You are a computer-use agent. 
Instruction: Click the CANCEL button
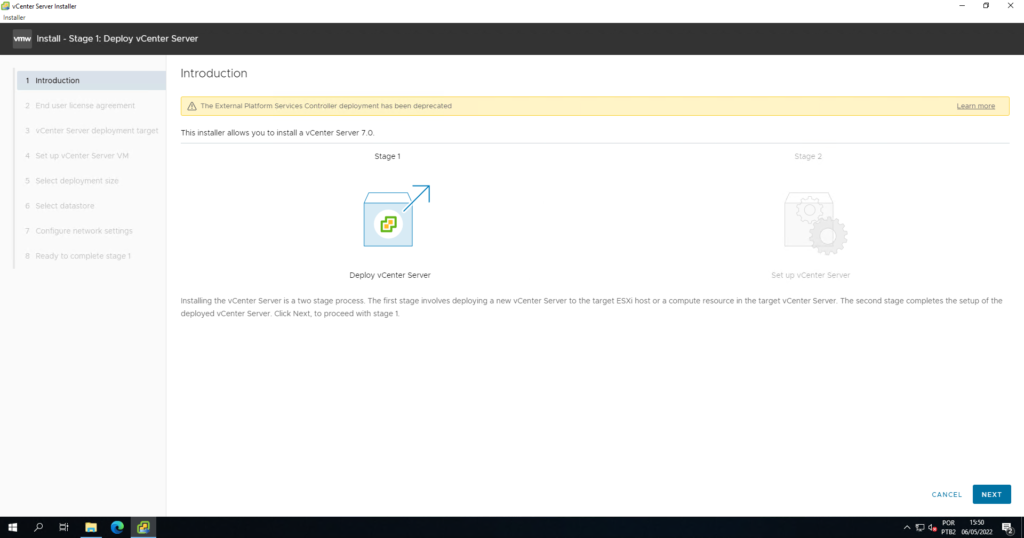pyautogui.click(x=946, y=494)
